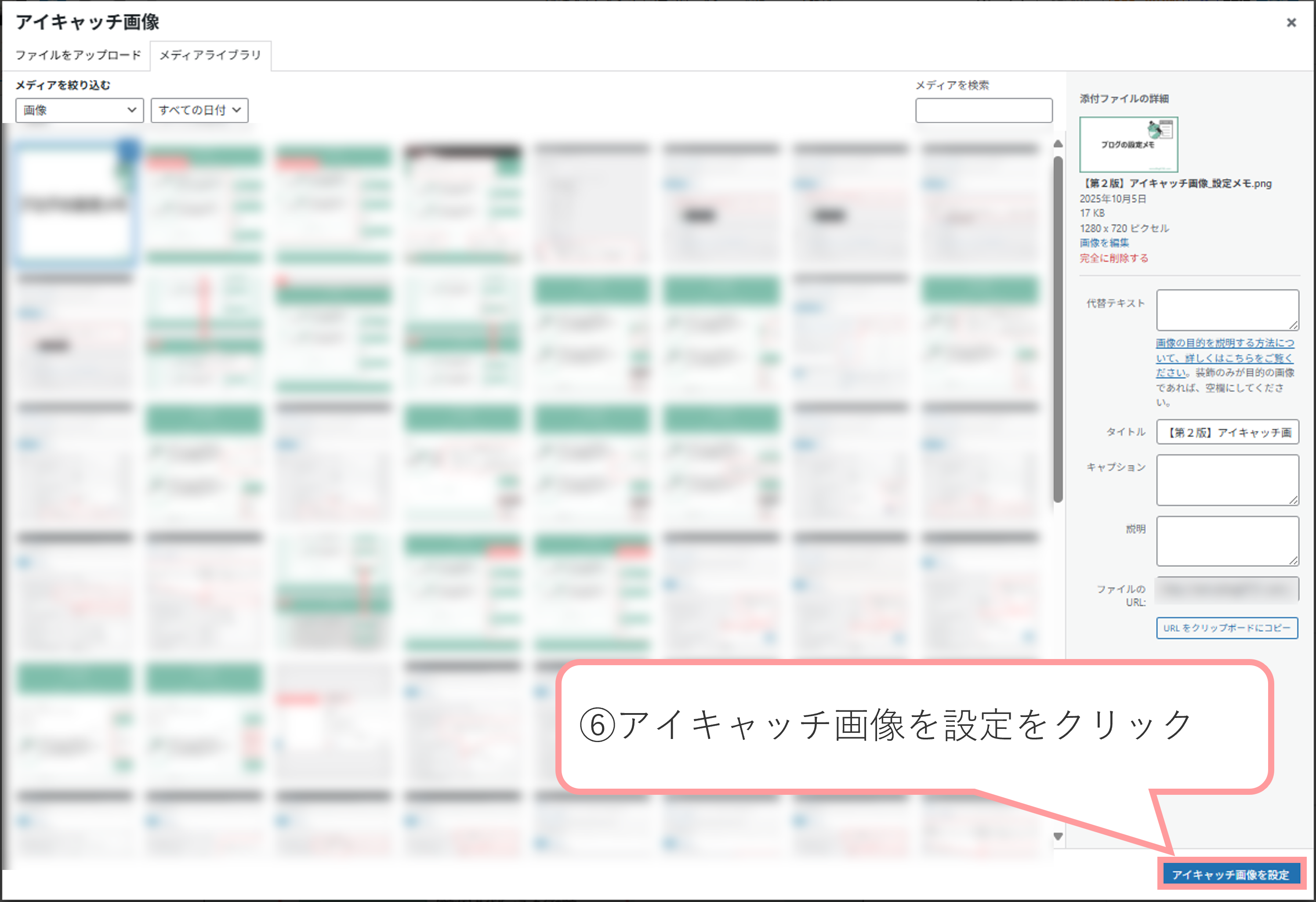This screenshot has width=1316, height=902.
Task: Click the 説明 description text area
Action: coord(1226,541)
